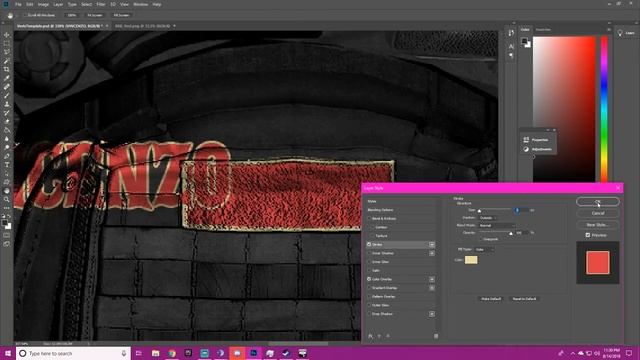Viewport: 640px width, 360px height.
Task: Select the Magic Wand tool
Action: point(7,61)
